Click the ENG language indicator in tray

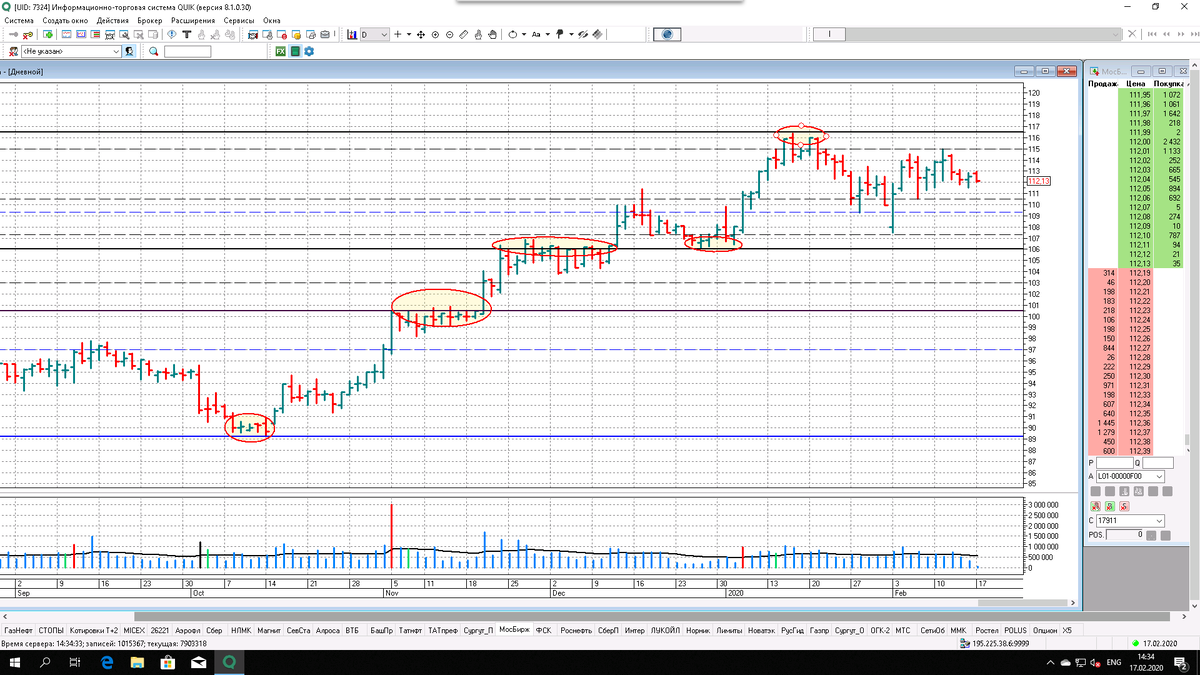coord(1113,662)
